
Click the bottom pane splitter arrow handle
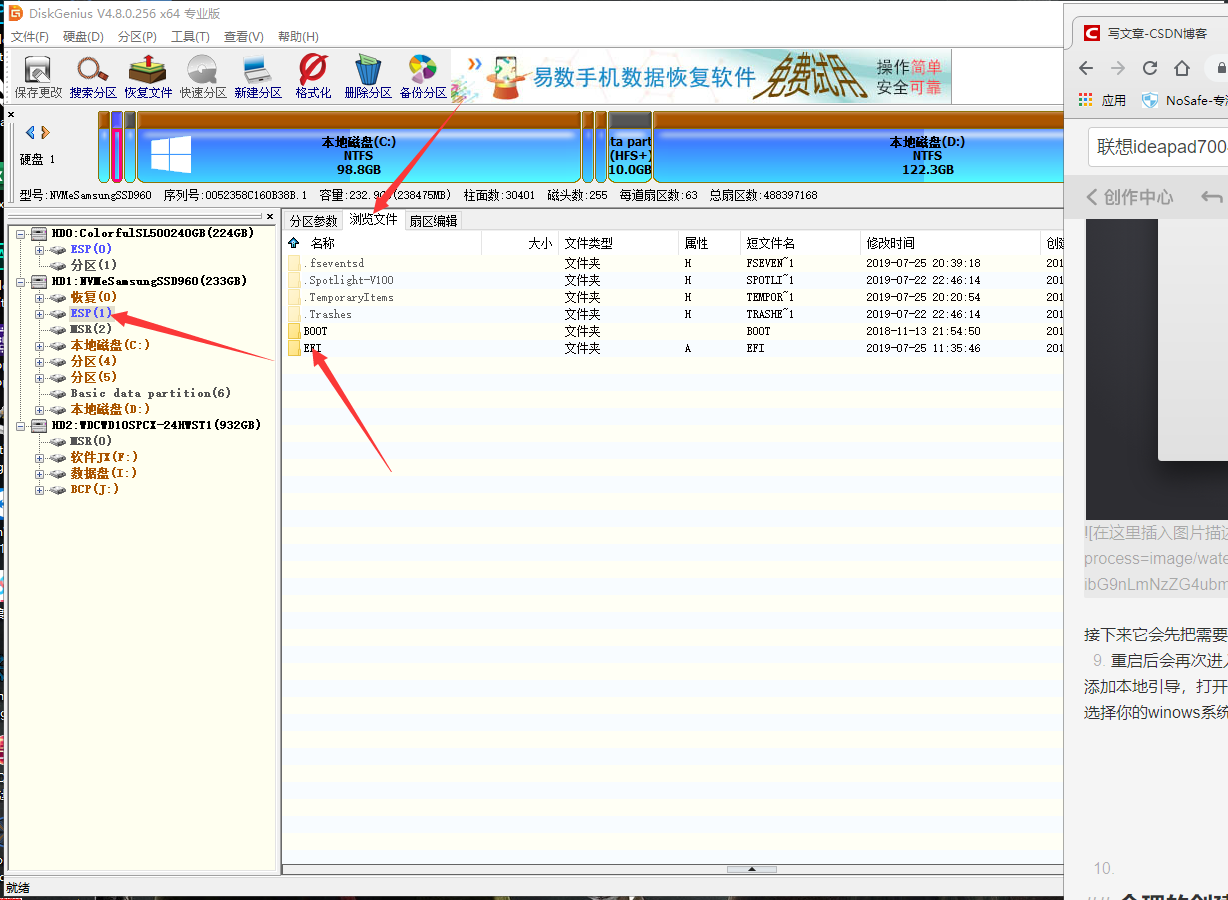click(751, 869)
